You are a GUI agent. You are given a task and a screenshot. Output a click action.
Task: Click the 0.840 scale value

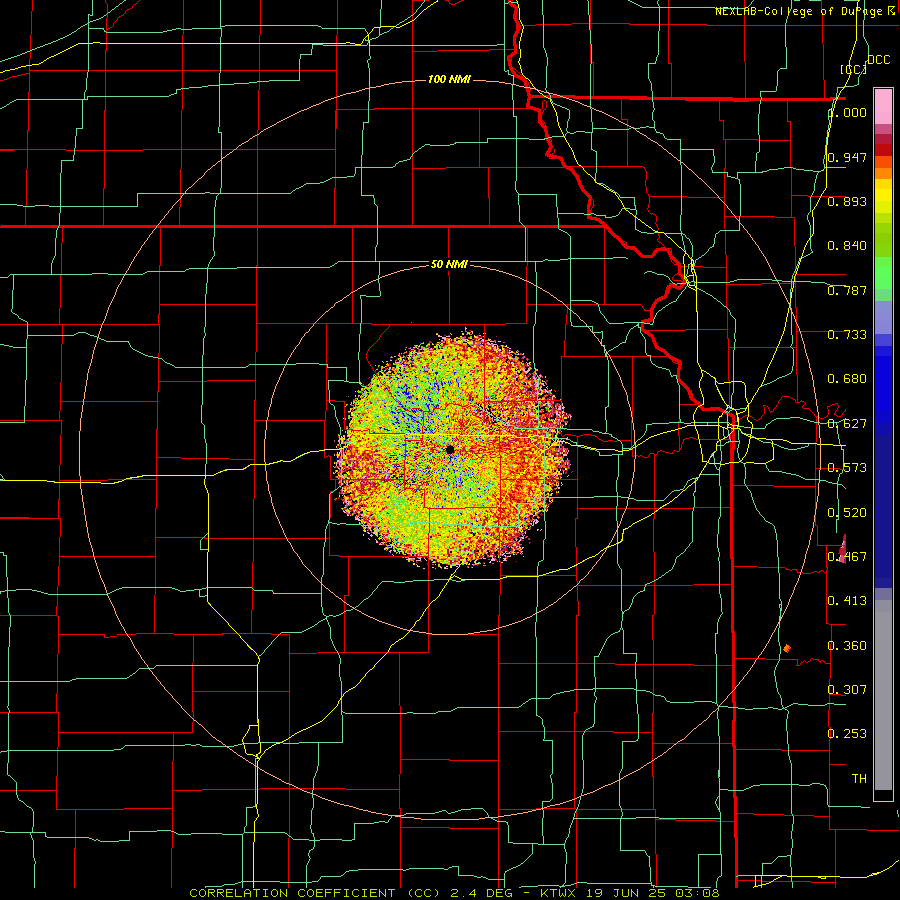tap(847, 246)
